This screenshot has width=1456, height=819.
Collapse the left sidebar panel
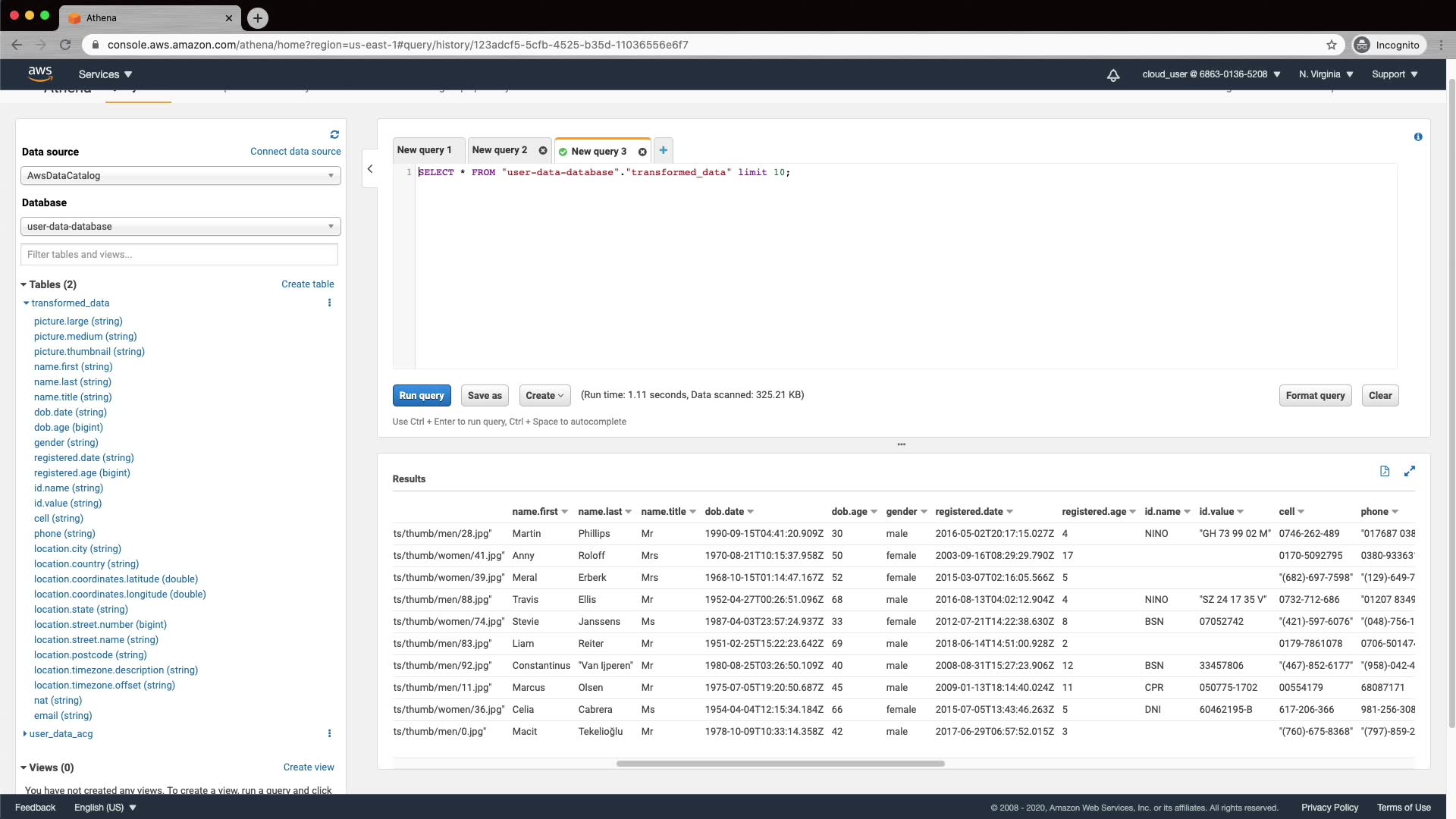(x=370, y=169)
